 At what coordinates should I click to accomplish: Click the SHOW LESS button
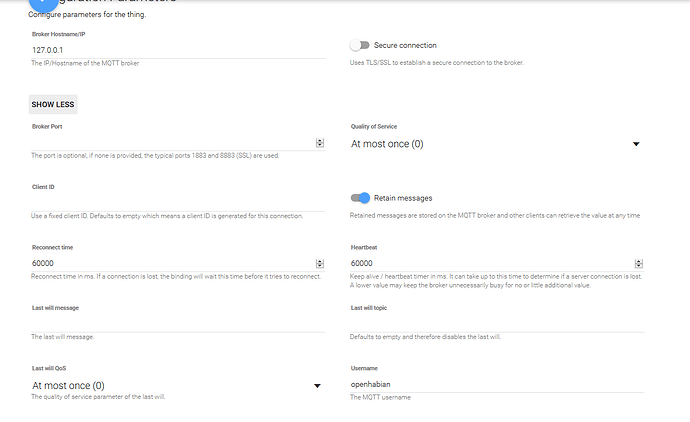click(x=53, y=105)
